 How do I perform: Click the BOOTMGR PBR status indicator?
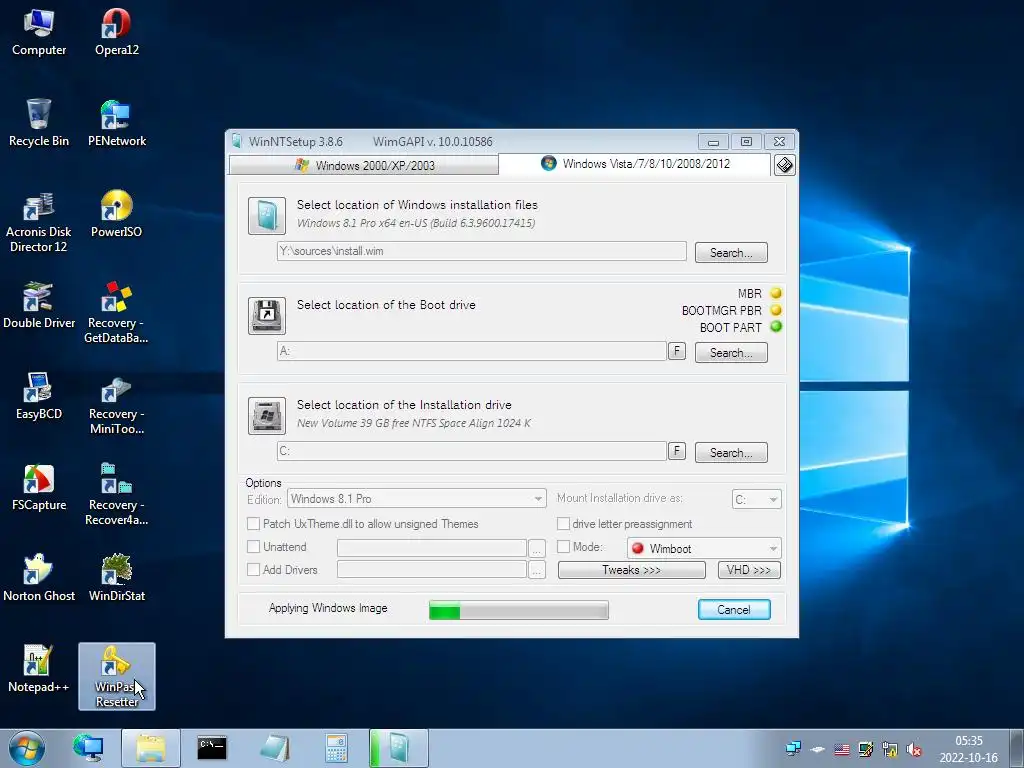776,310
